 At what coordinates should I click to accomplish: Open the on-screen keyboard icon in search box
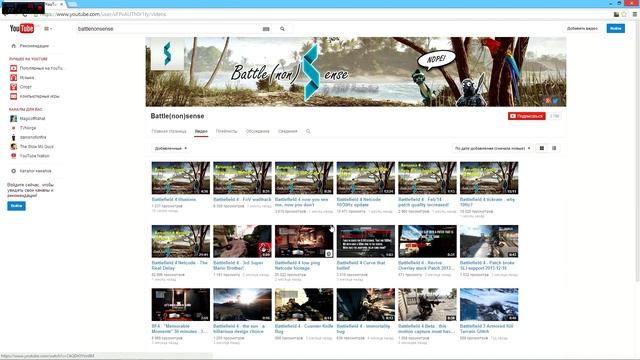266,29
